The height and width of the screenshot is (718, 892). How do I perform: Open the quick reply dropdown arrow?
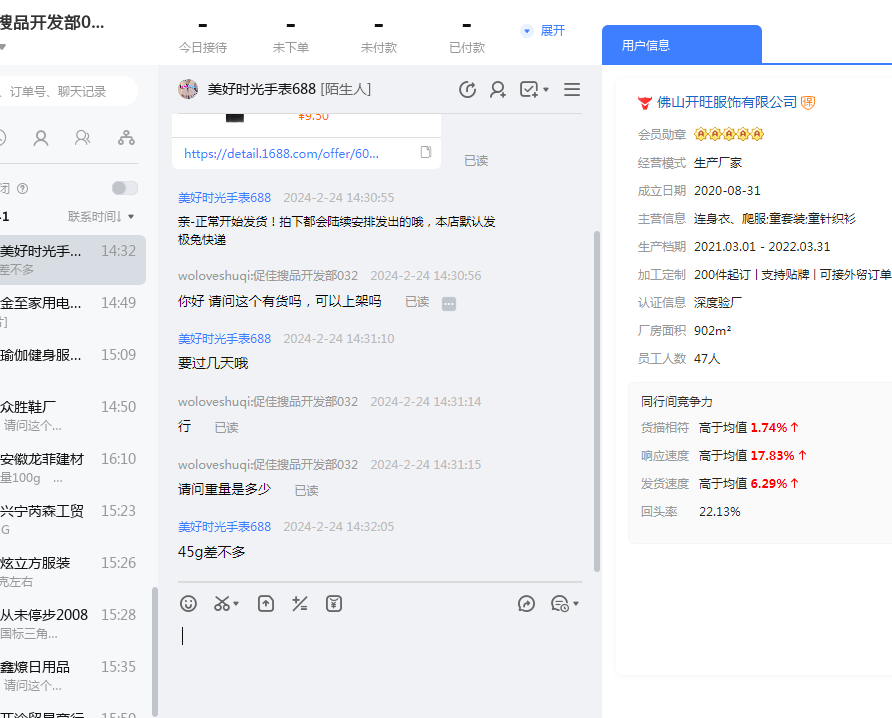576,604
